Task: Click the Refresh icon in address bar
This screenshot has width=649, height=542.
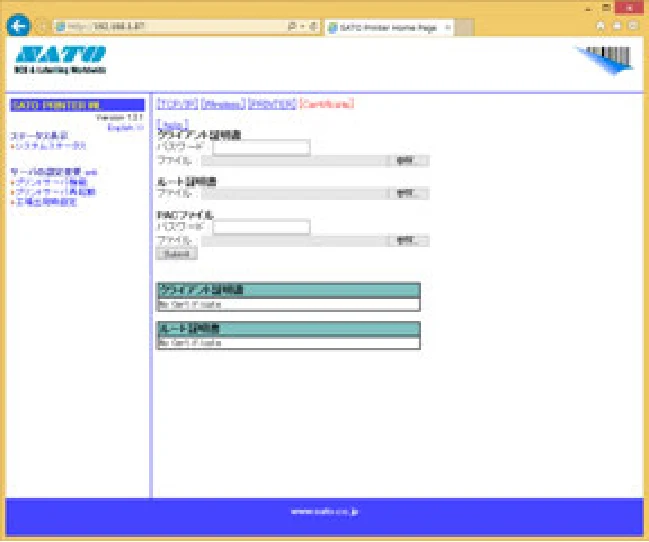Action: point(313,26)
